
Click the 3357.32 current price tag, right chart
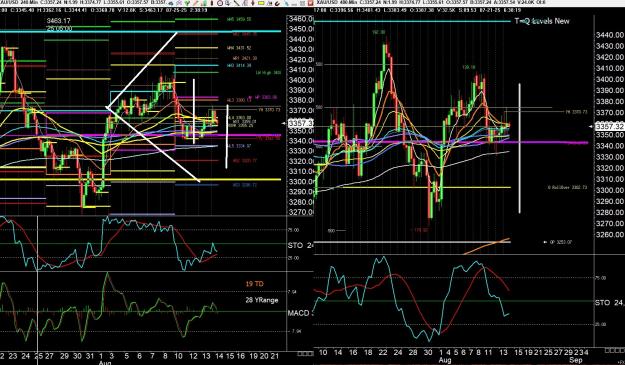(609, 126)
